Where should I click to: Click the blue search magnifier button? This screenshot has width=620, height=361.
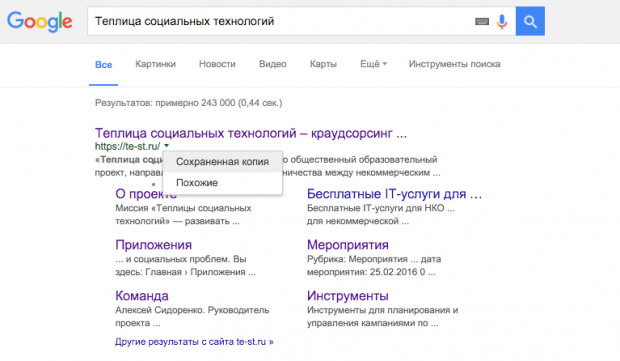pos(530,21)
